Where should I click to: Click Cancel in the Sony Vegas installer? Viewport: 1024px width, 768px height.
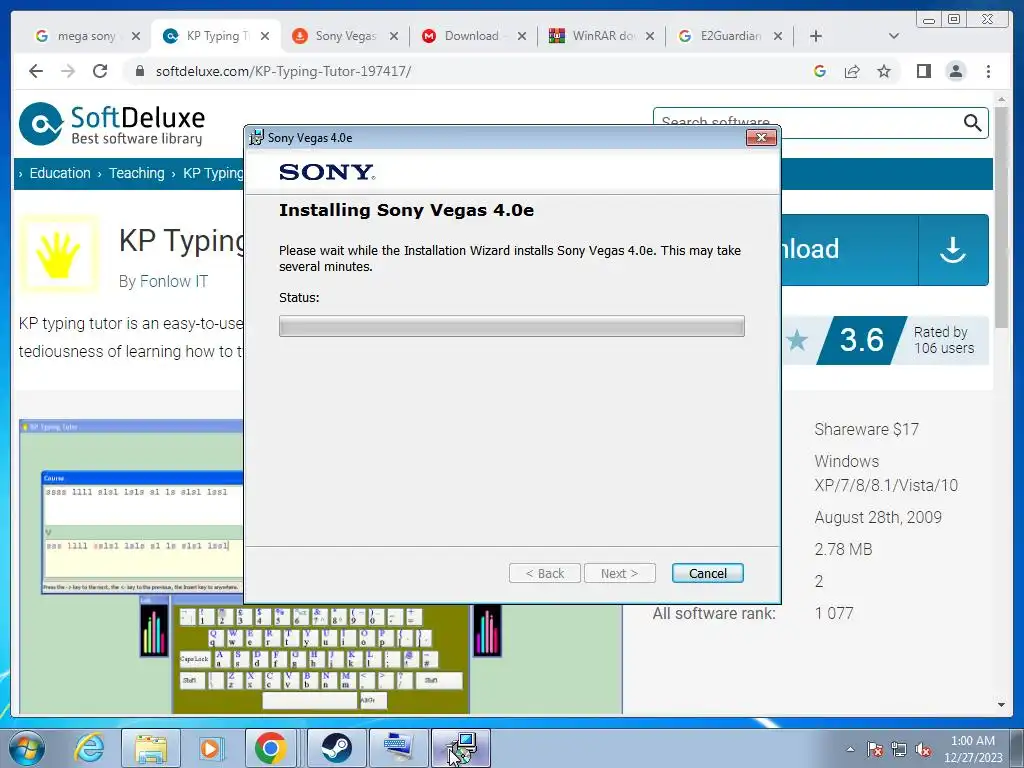tap(708, 573)
